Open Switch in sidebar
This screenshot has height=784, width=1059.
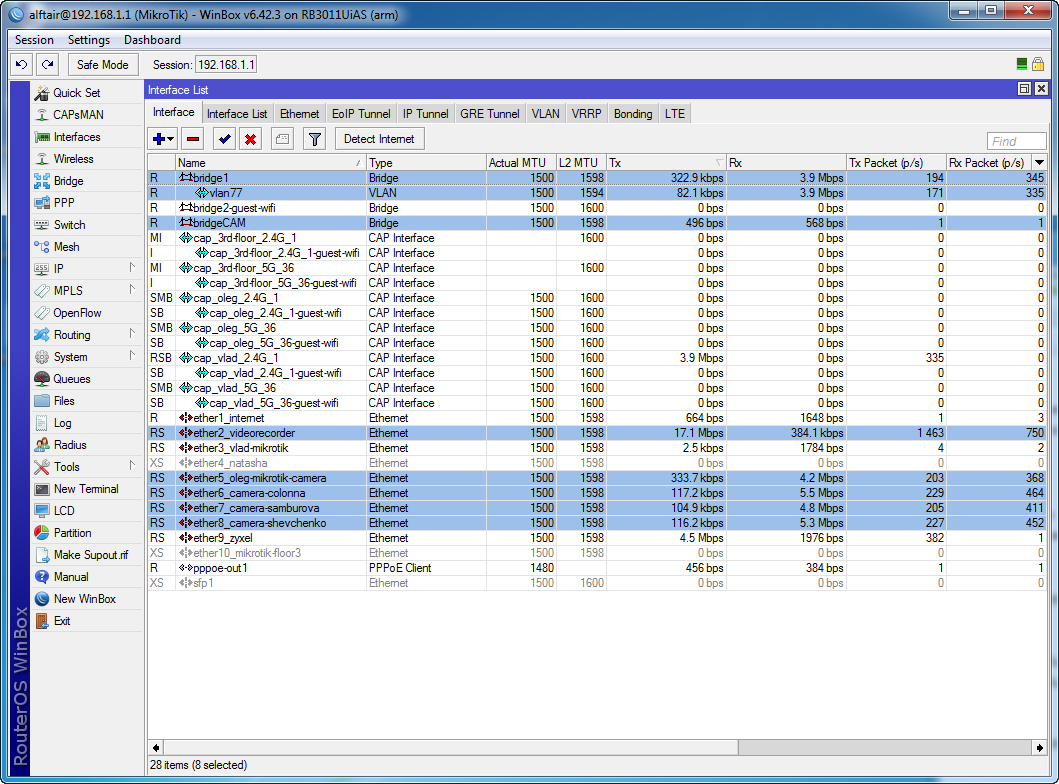tap(70, 225)
